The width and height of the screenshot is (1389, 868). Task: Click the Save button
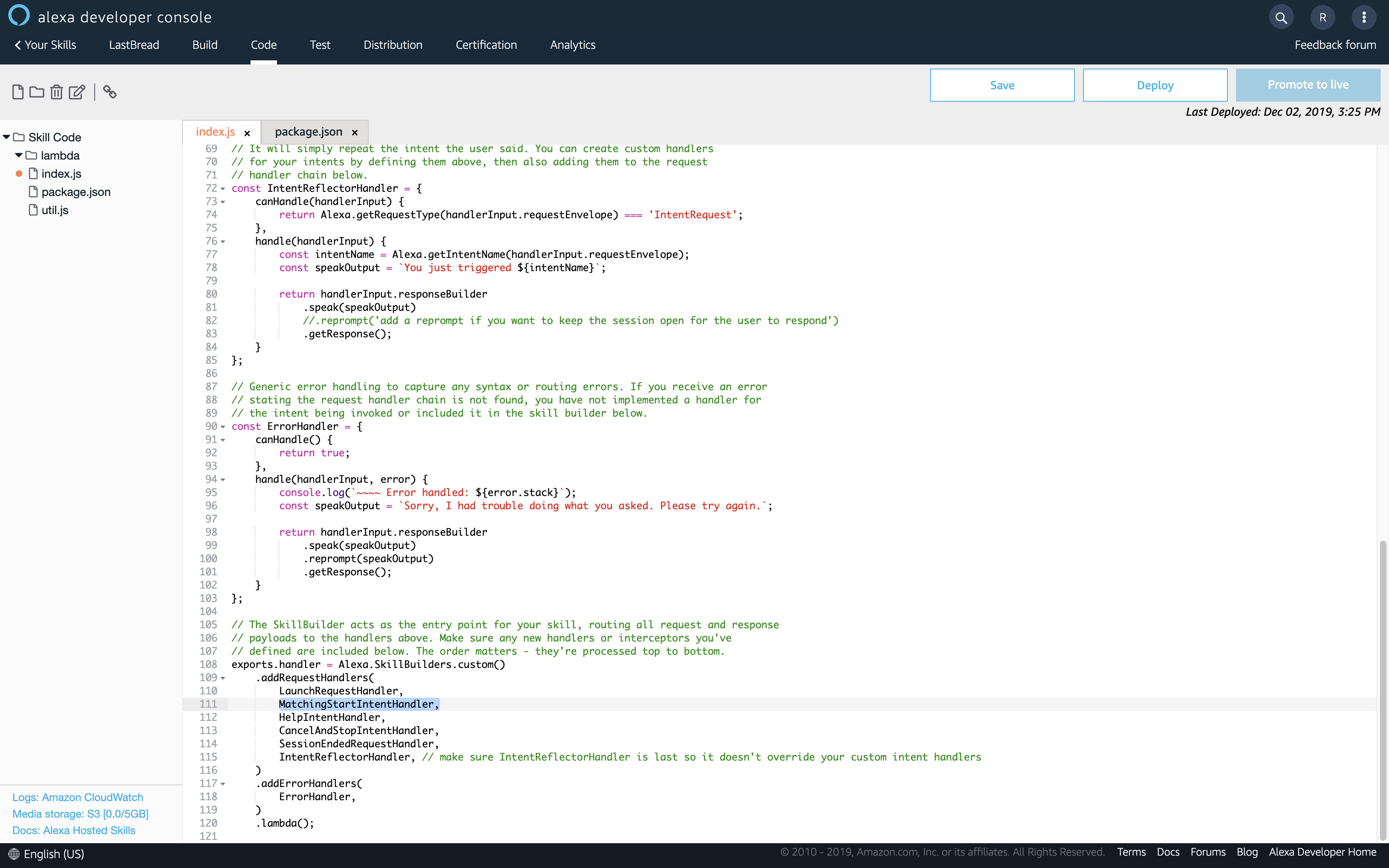pos(1002,85)
